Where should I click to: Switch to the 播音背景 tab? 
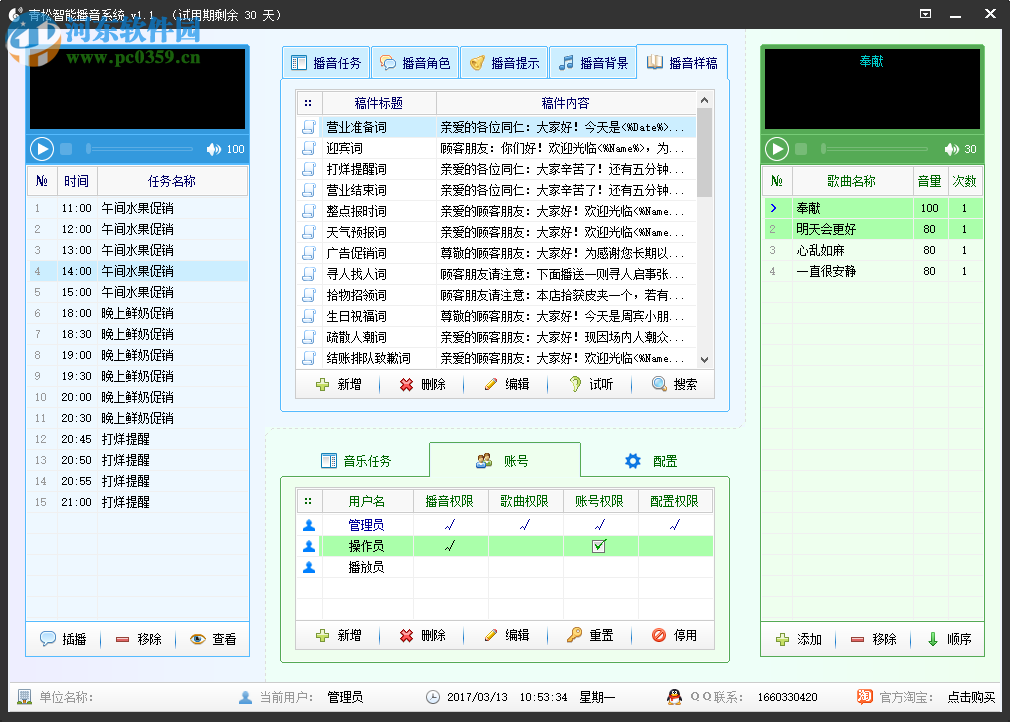595,61
